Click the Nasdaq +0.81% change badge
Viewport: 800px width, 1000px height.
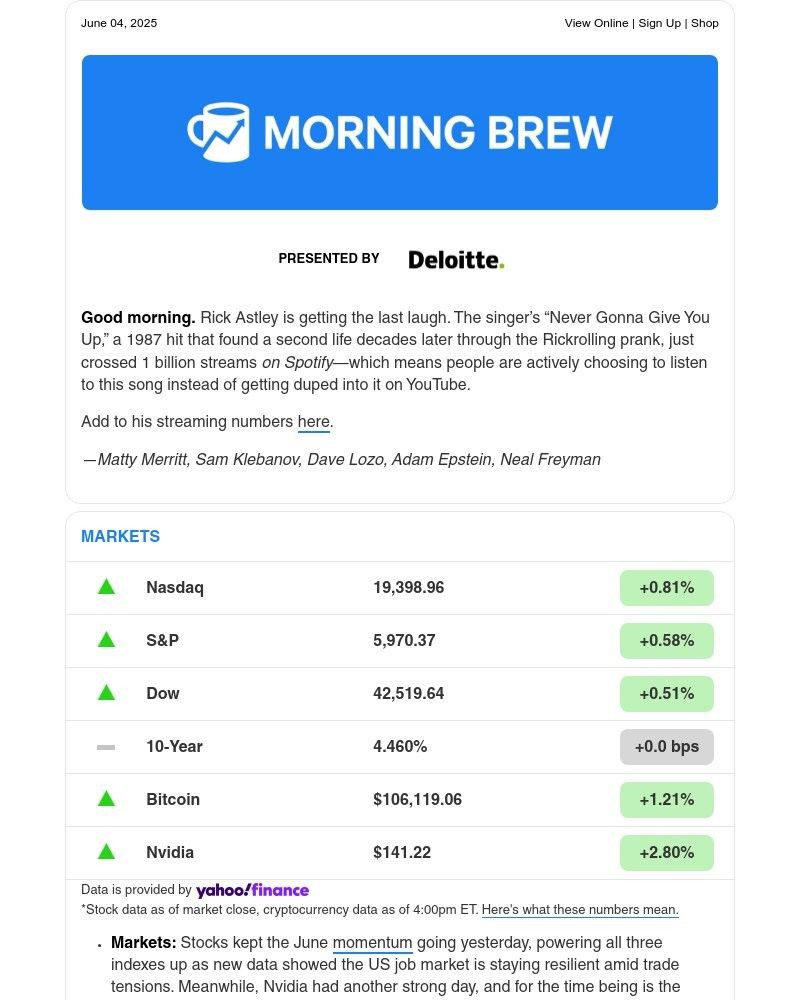(667, 587)
